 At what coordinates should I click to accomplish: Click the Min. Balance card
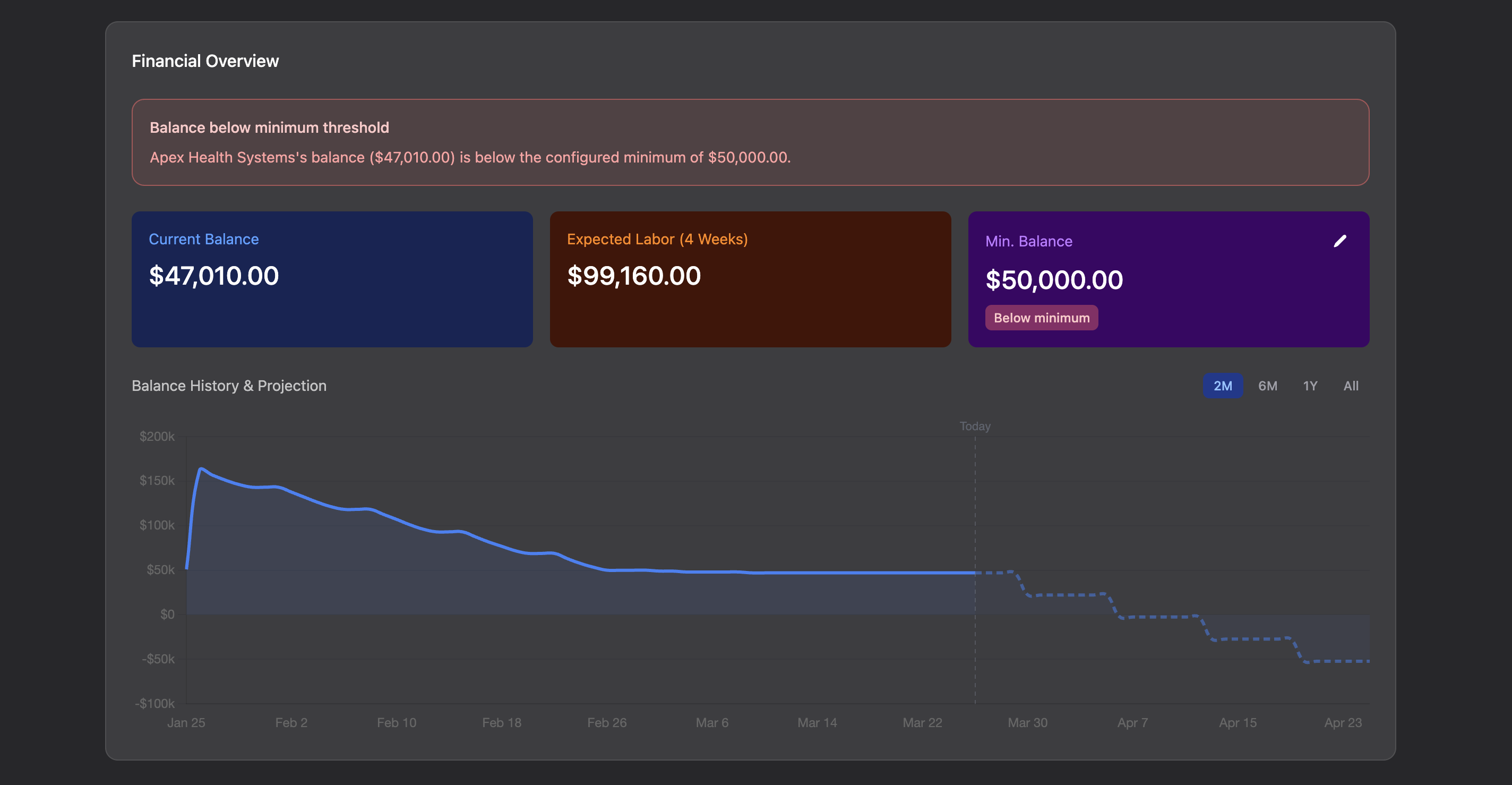pos(1169,280)
